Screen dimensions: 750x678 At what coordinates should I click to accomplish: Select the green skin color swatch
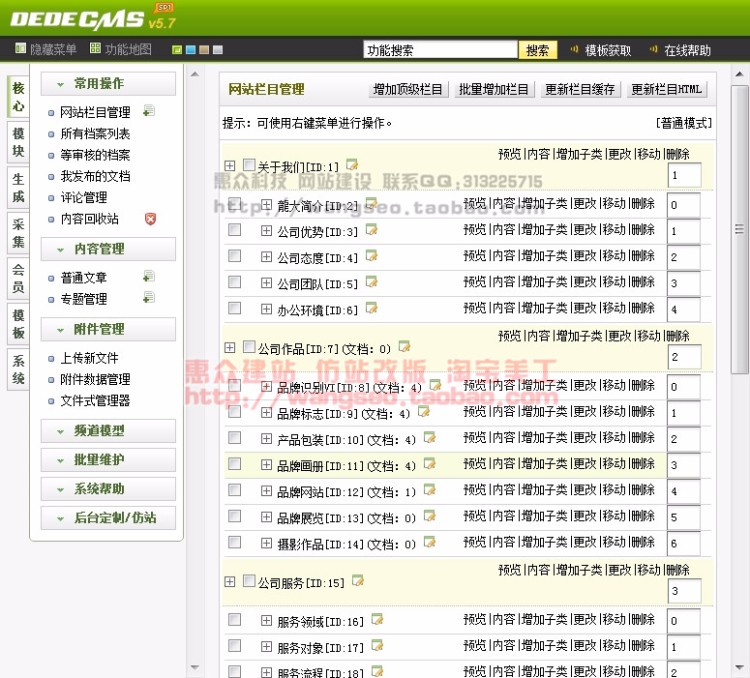click(177, 50)
